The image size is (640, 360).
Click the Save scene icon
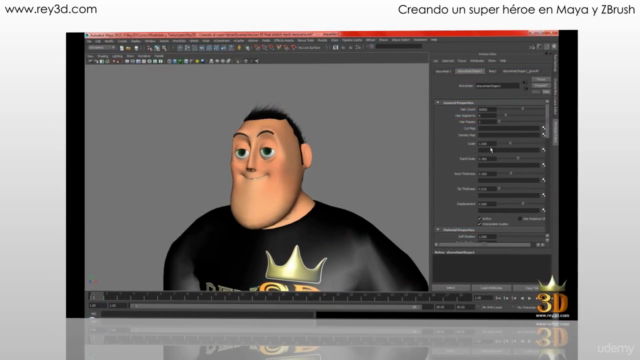click(136, 48)
